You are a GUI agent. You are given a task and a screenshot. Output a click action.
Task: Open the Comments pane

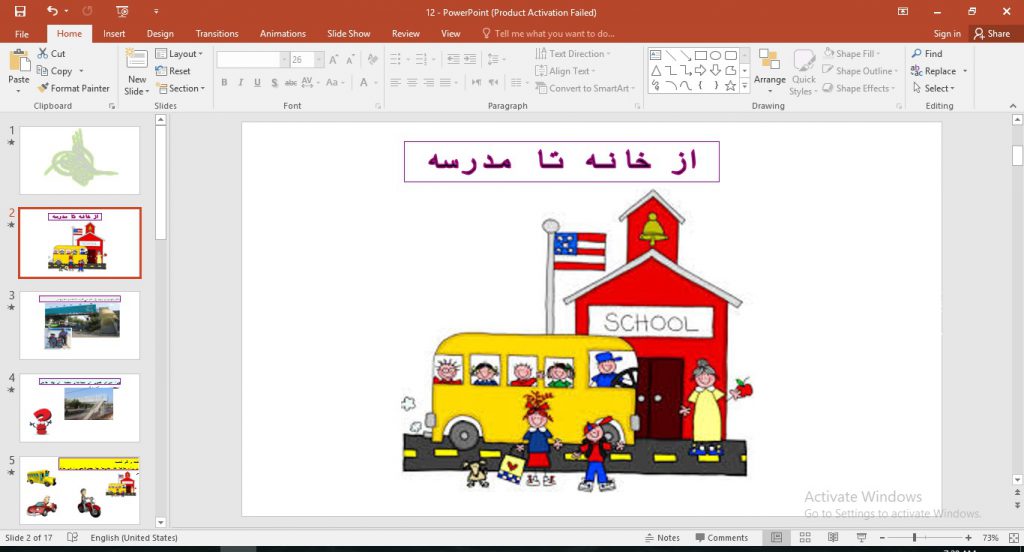point(720,538)
